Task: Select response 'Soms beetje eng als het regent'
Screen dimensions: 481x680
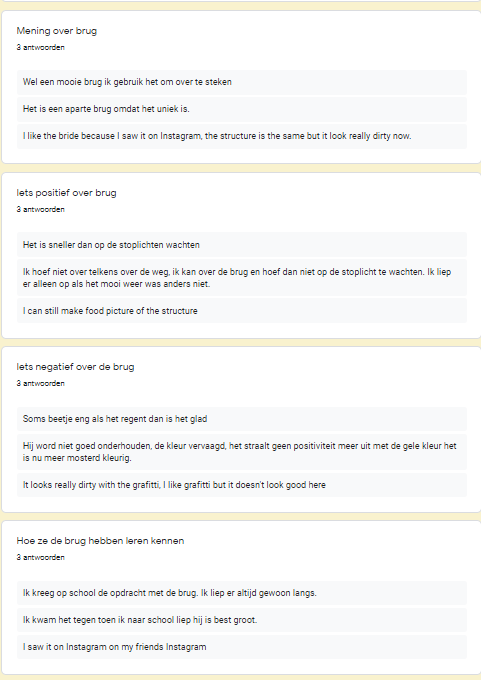Action: click(242, 418)
